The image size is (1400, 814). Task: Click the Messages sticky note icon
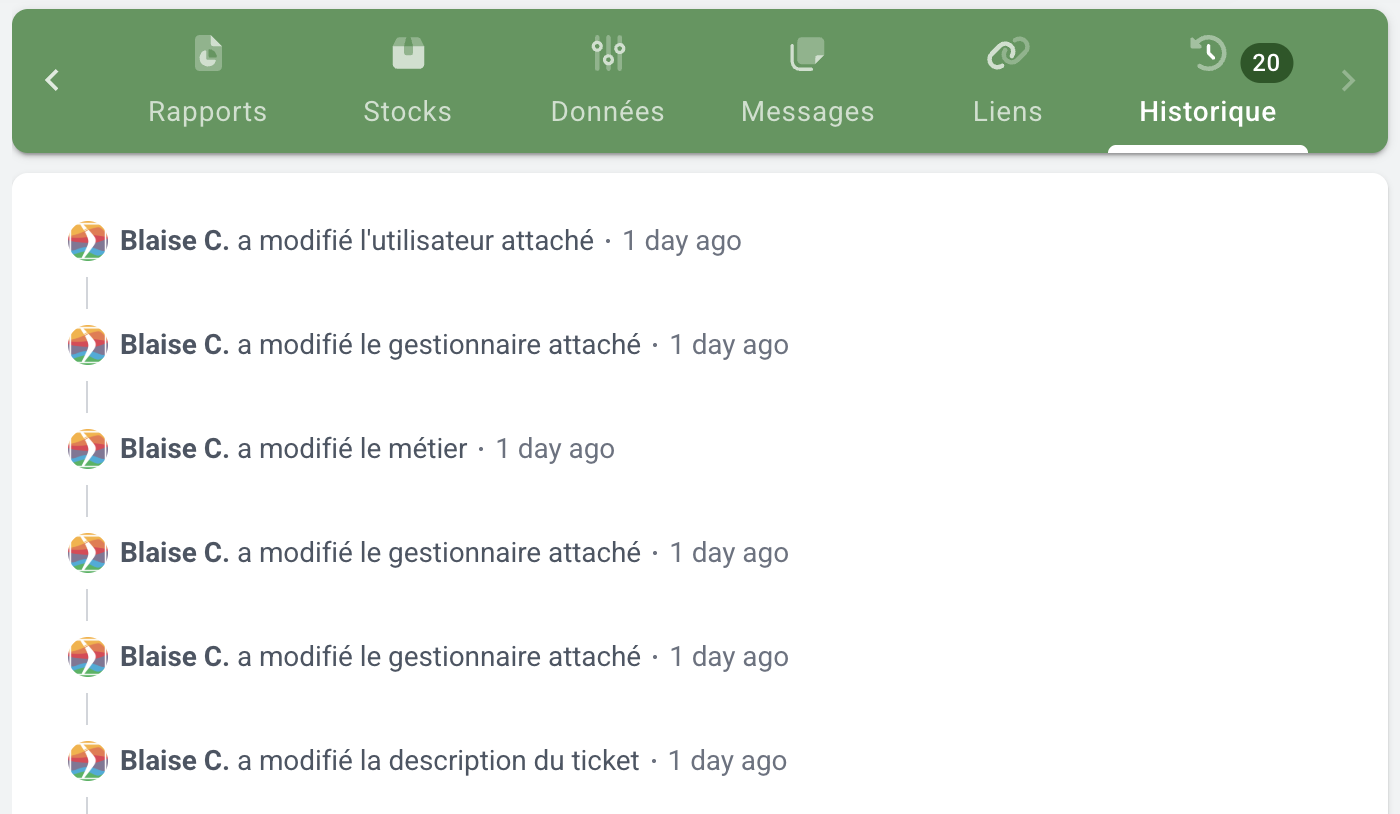(x=807, y=54)
